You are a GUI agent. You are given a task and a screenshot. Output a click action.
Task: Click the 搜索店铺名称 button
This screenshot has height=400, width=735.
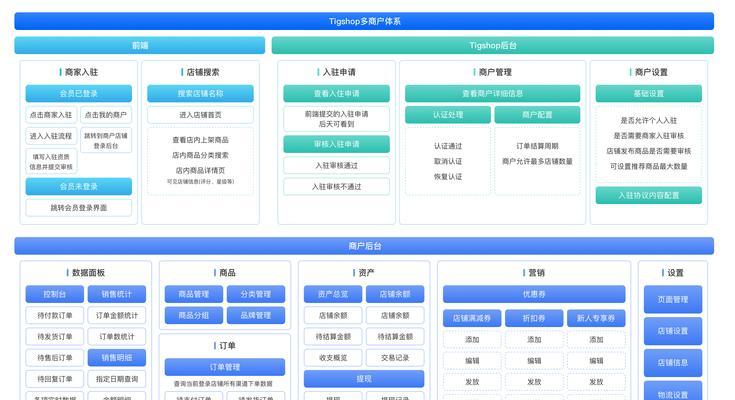point(201,93)
